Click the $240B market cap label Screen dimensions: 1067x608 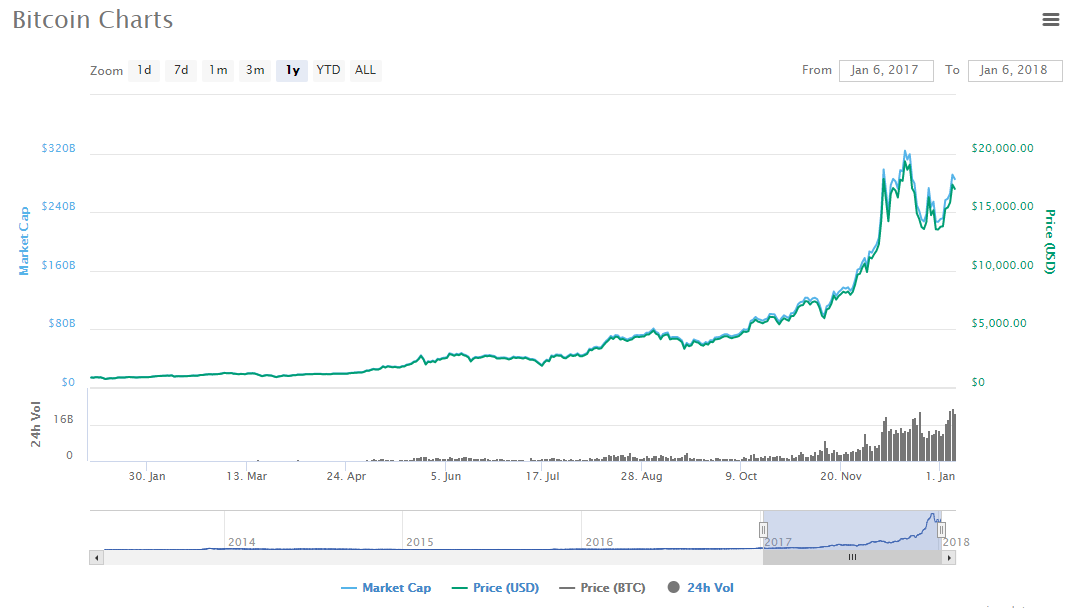coord(59,206)
